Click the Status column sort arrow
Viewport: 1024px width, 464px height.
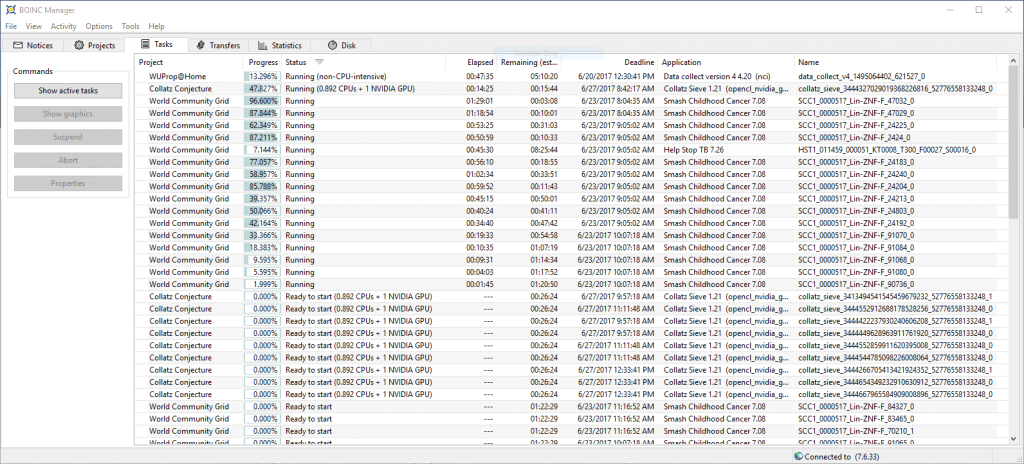click(319, 62)
